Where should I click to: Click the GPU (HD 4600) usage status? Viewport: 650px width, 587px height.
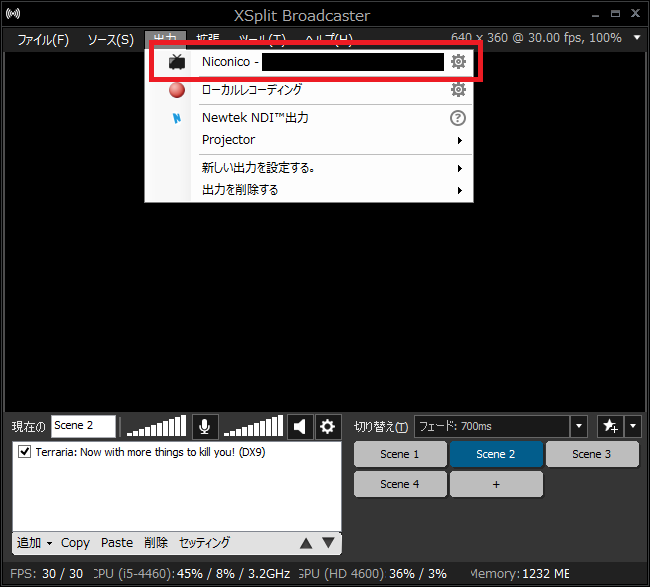372,574
